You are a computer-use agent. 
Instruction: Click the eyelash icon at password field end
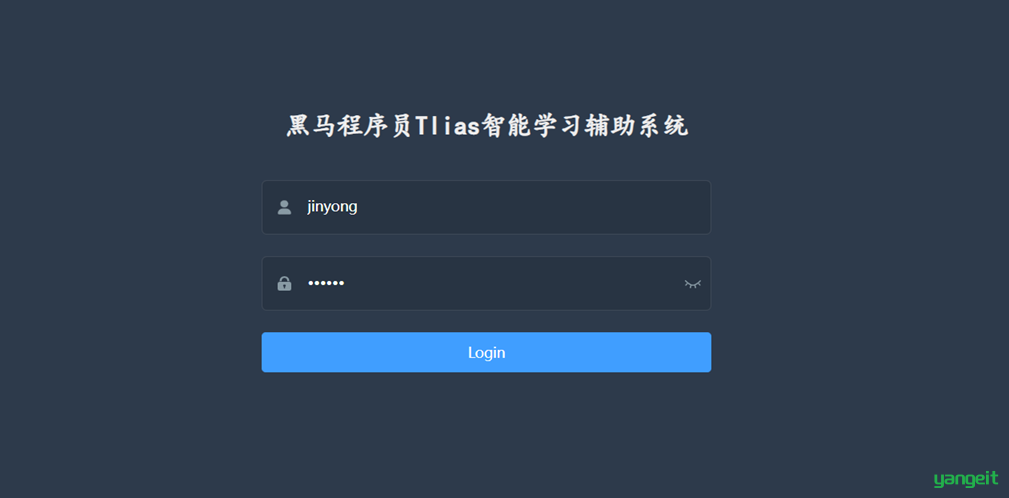point(692,284)
